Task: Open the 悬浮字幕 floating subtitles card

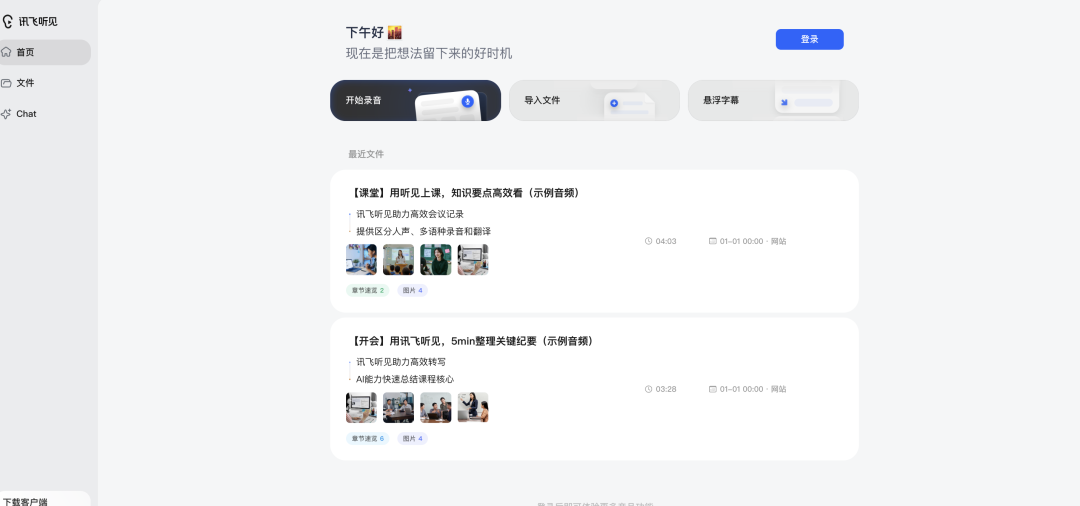Action: coord(773,101)
